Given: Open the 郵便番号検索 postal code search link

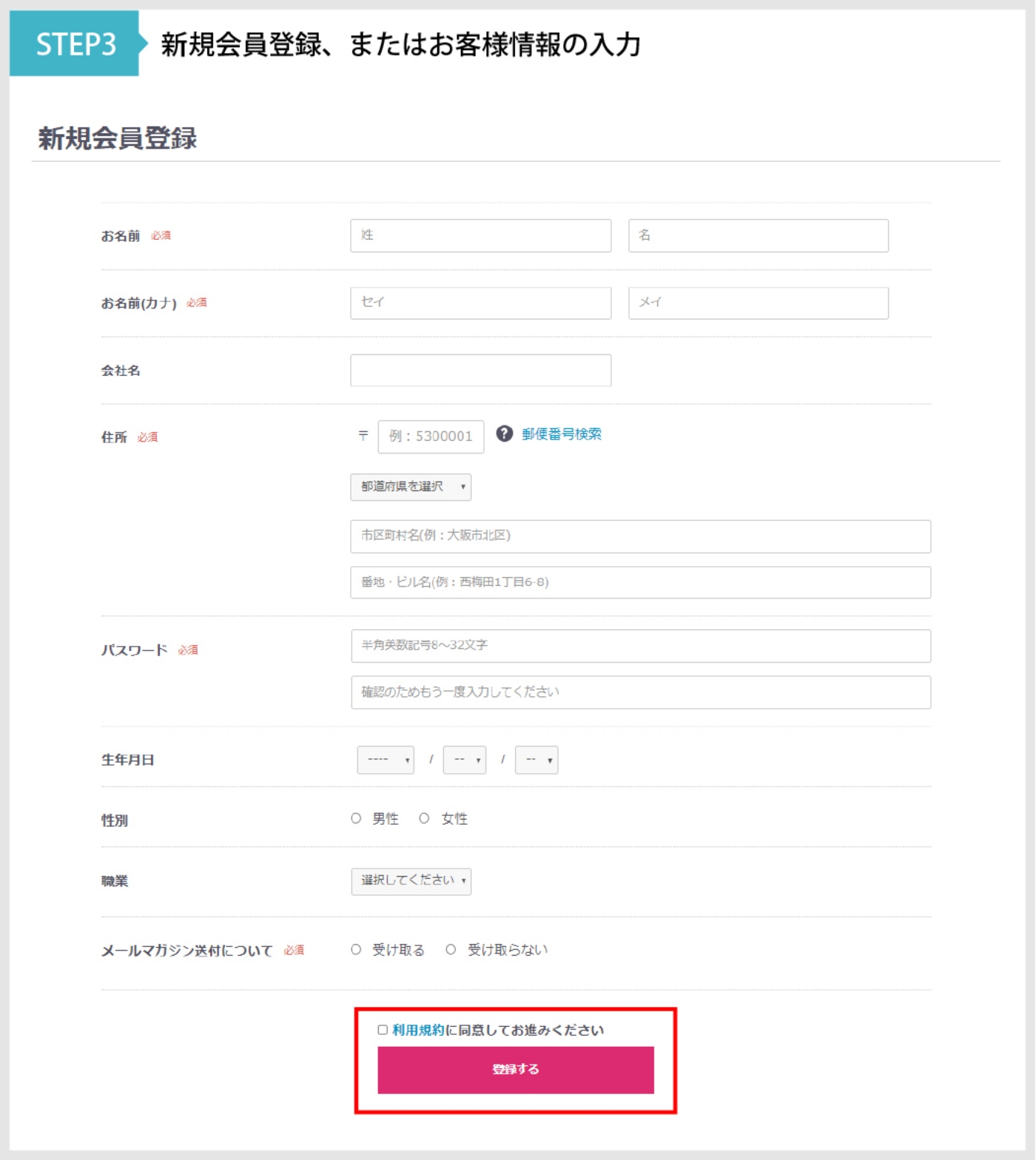Looking at the screenshot, I should pos(561,434).
